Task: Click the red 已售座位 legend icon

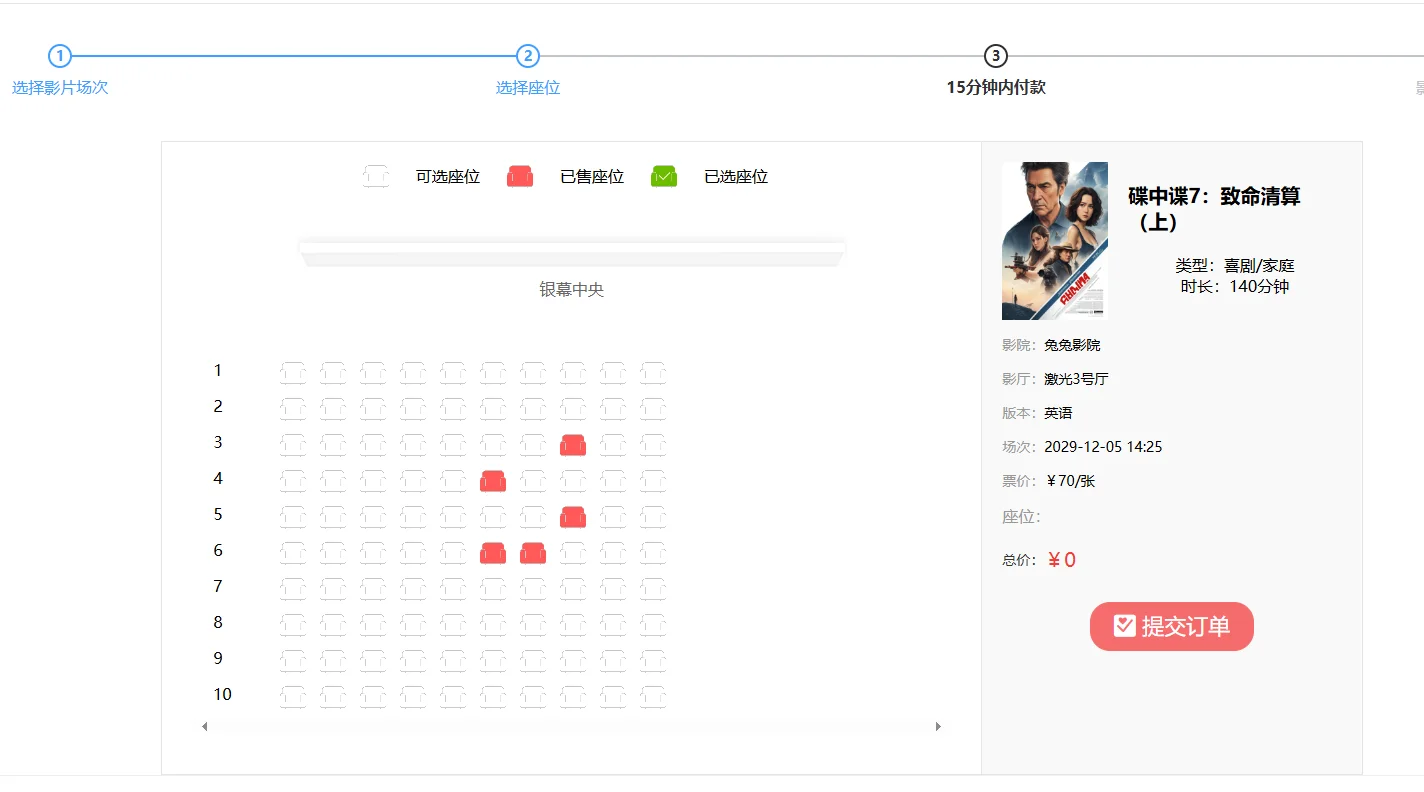Action: pyautogui.click(x=519, y=175)
